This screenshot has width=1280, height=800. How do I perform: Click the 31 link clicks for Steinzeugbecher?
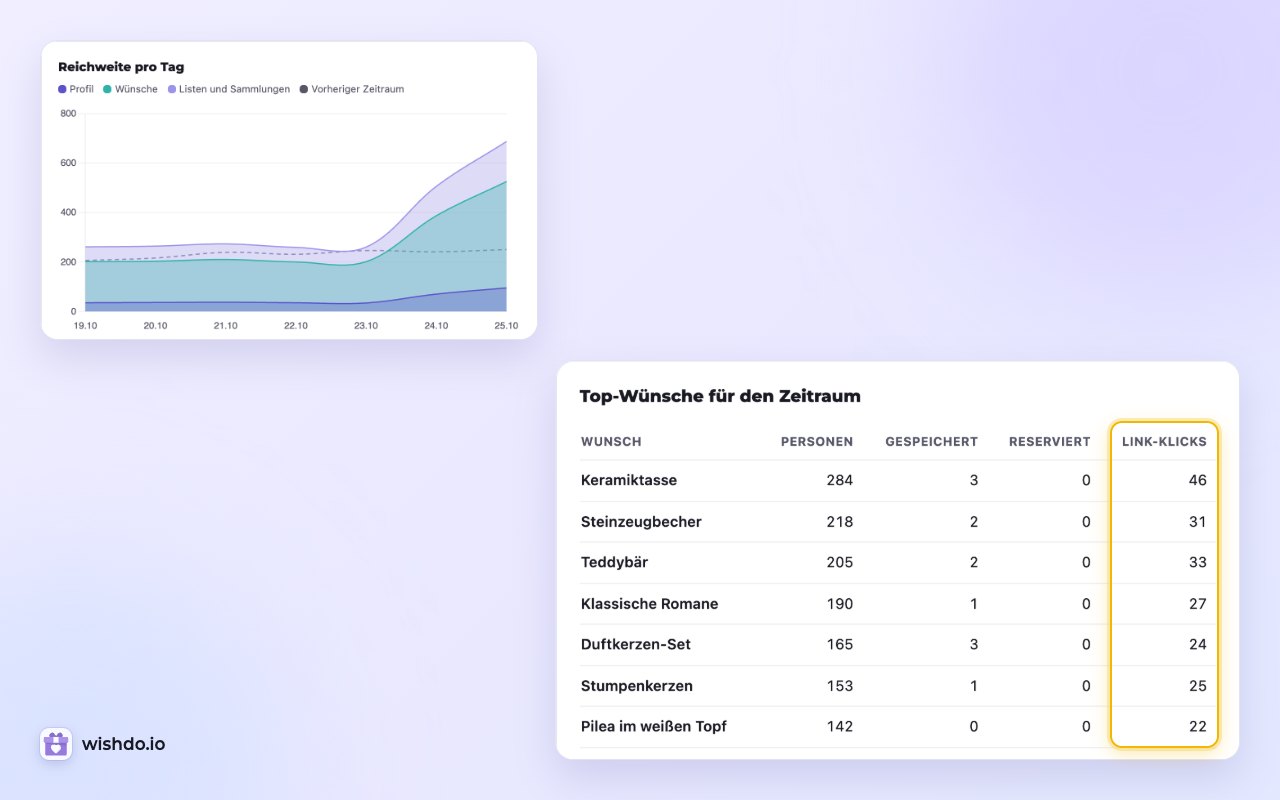(x=1198, y=522)
